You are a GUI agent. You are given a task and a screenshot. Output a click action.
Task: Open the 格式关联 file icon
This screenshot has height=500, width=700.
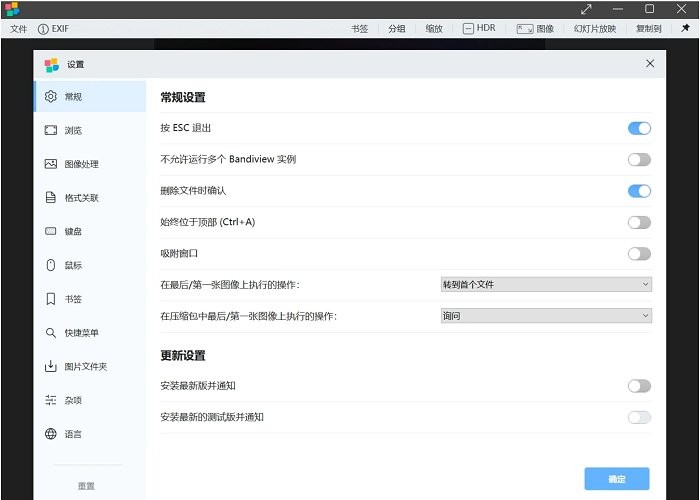[51, 198]
